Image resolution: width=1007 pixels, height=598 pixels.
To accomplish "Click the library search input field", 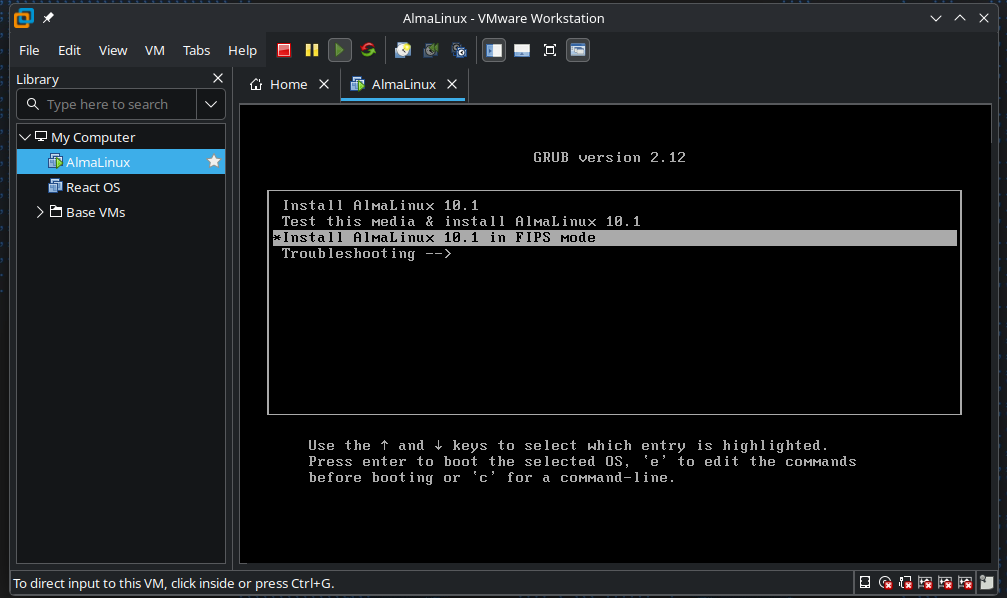I will 115,104.
